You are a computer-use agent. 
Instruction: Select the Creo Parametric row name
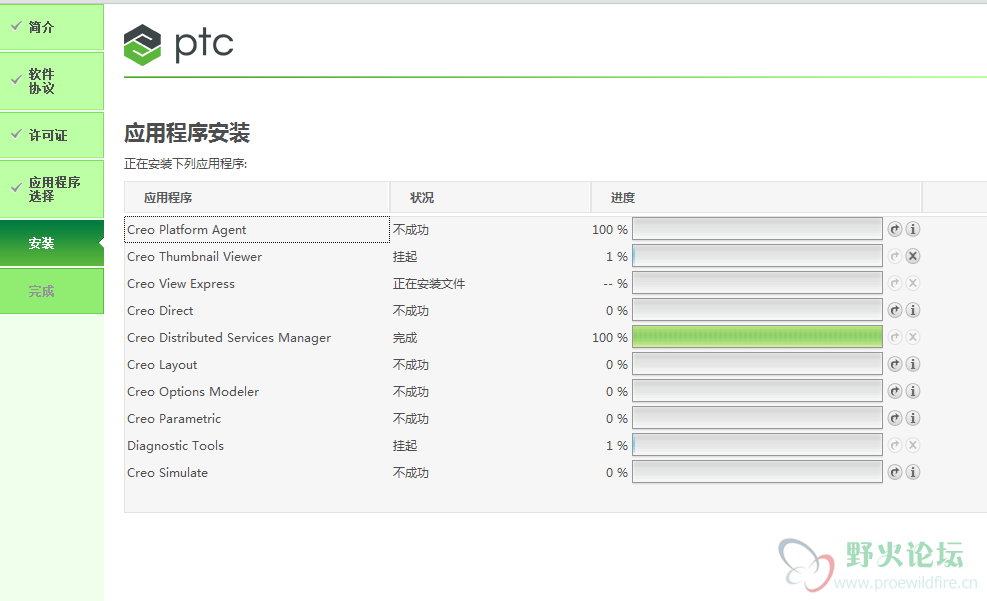pyautogui.click(x=174, y=419)
